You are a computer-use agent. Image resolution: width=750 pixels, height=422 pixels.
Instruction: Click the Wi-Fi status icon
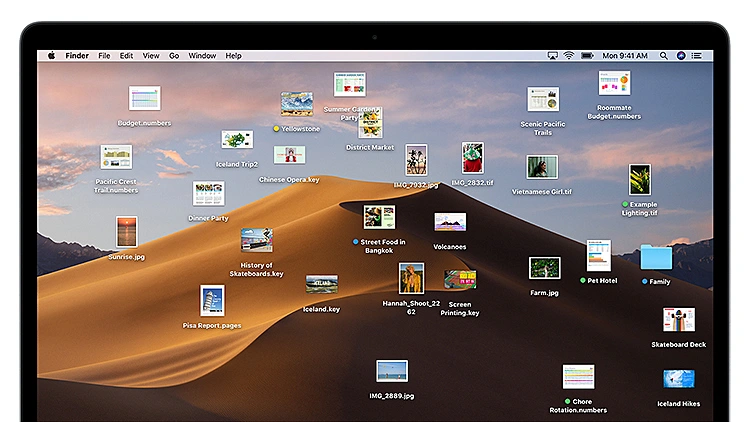[569, 56]
